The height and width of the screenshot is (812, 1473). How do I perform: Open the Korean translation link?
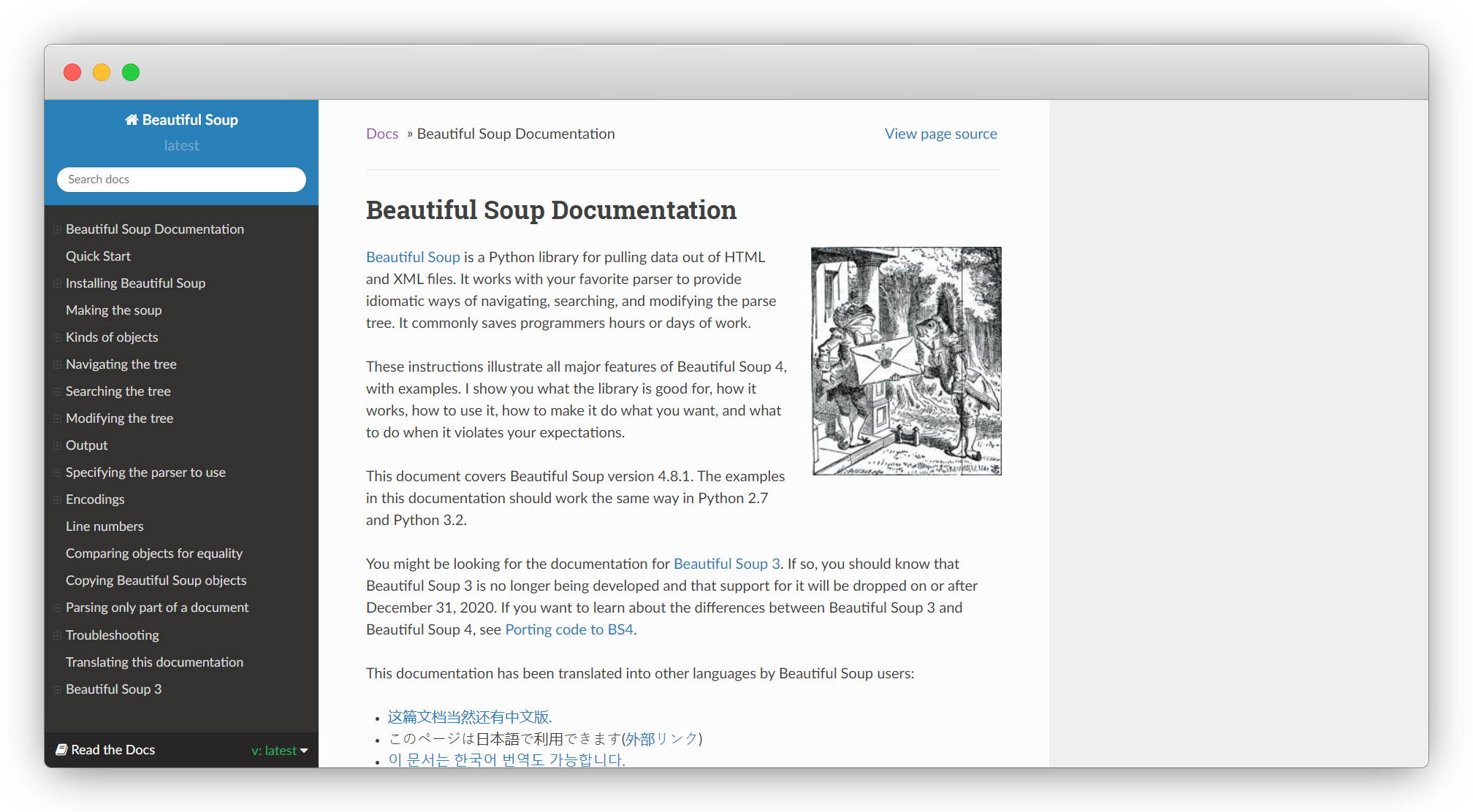click(x=506, y=759)
